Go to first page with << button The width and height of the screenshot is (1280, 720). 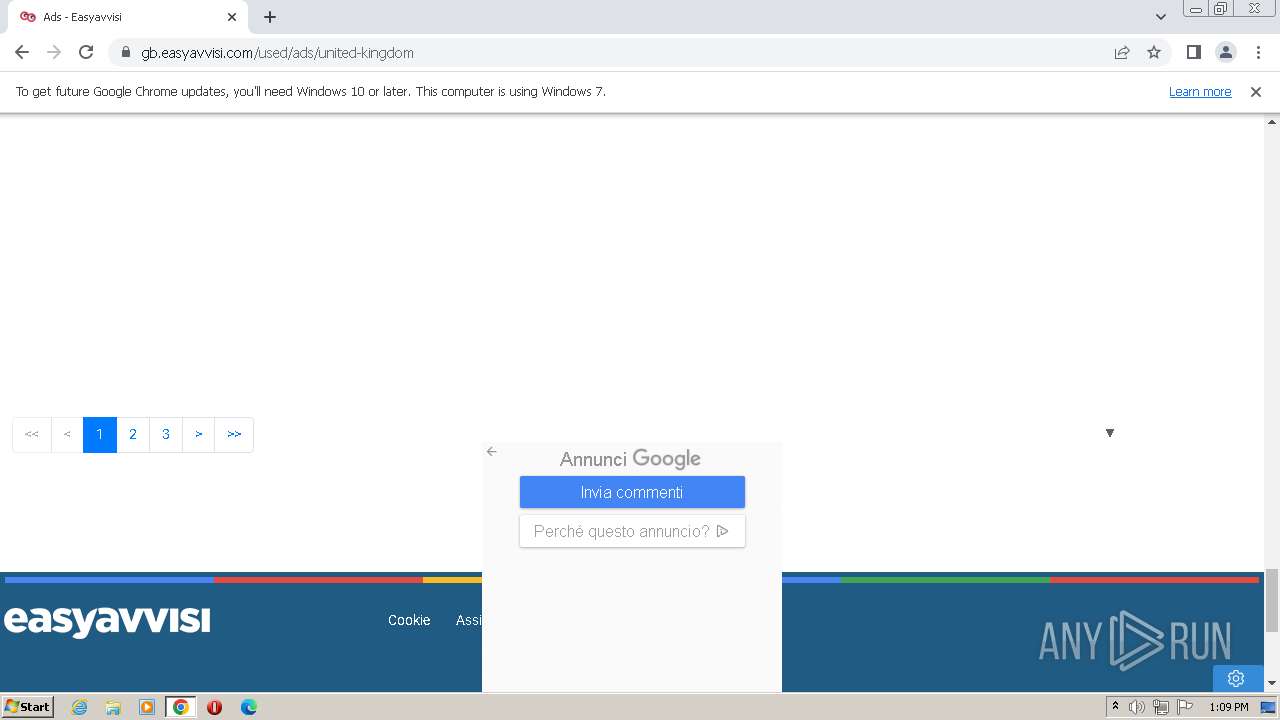point(32,434)
